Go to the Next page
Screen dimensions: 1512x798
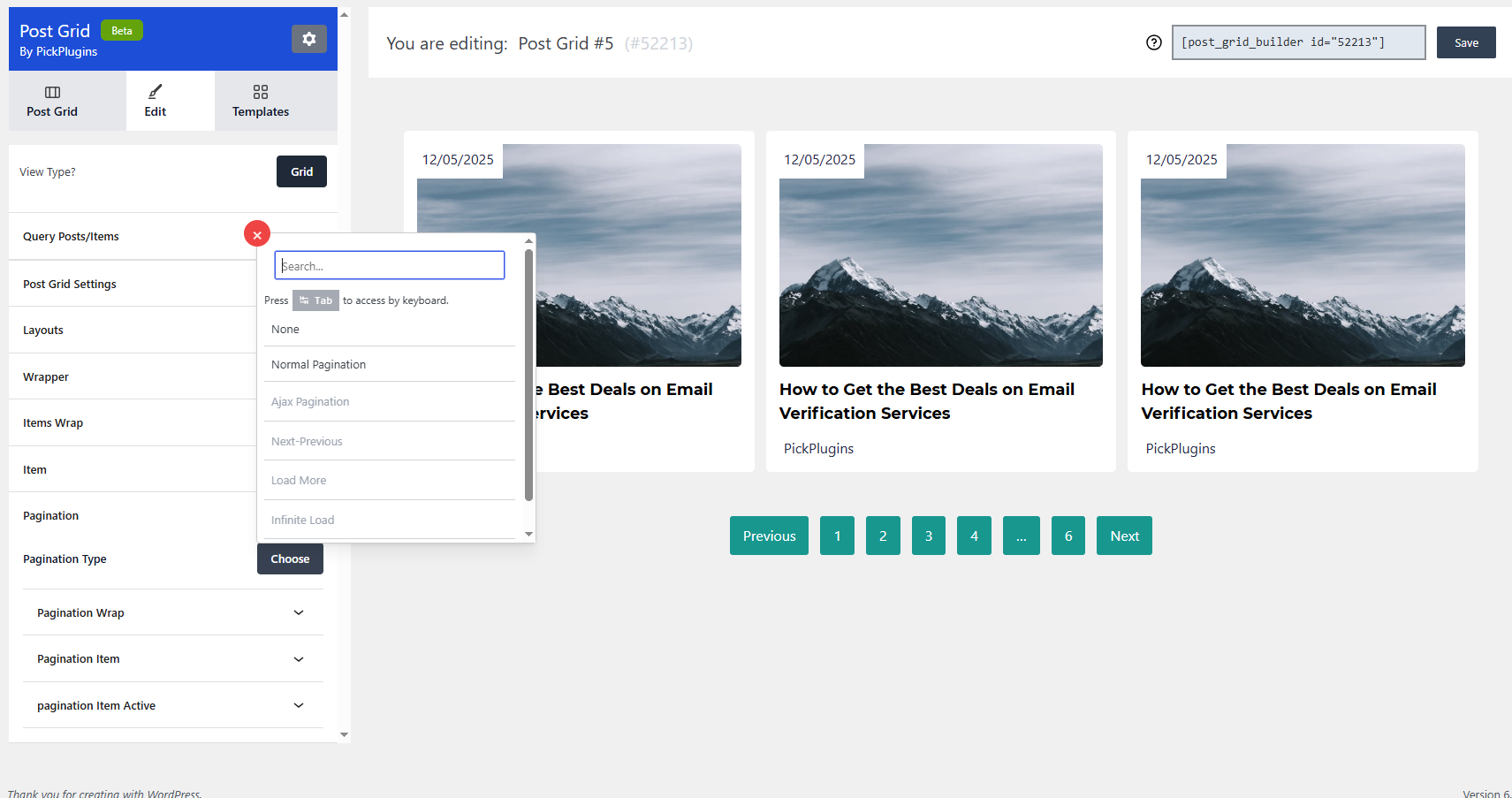pos(1124,536)
